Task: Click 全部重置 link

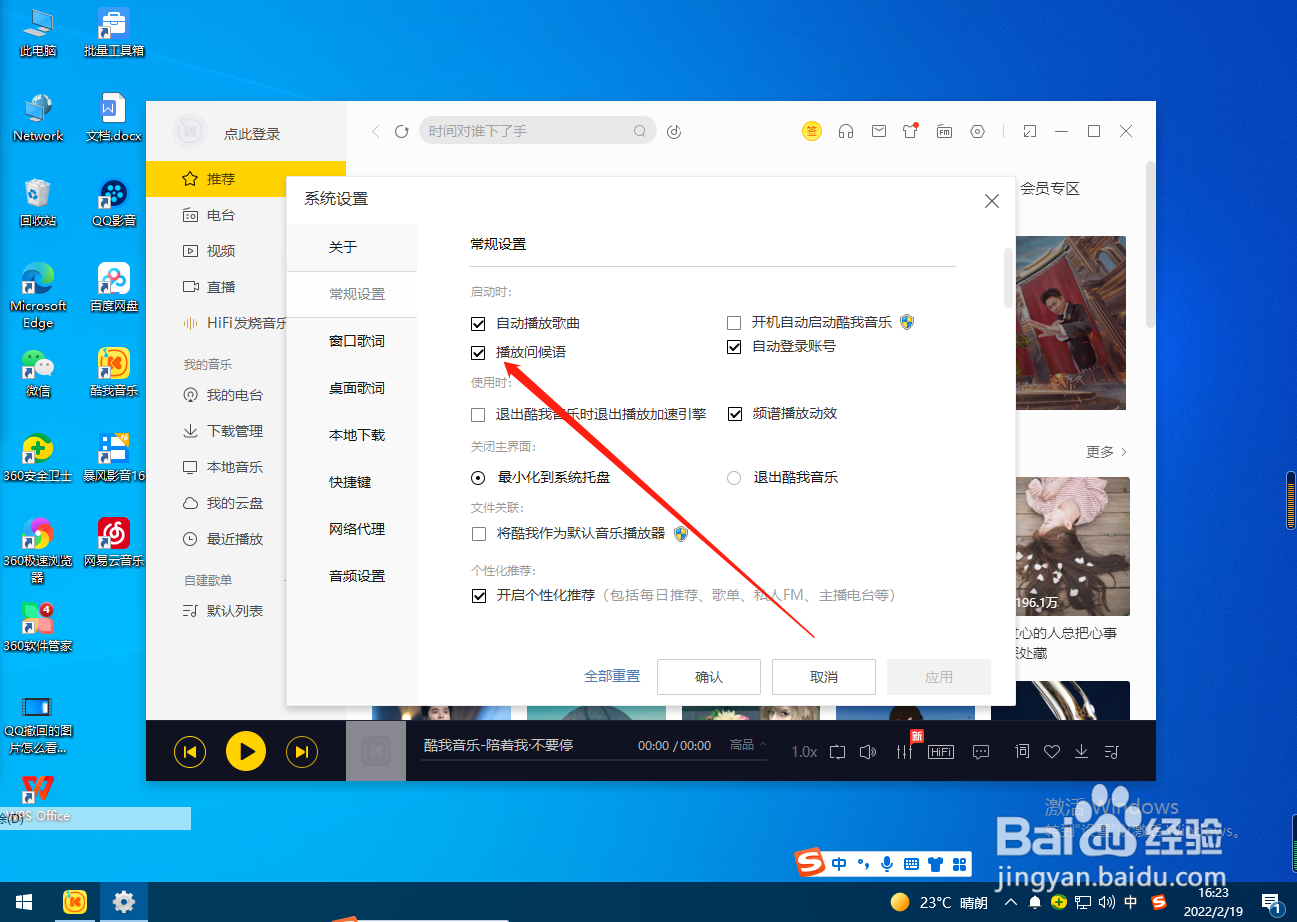Action: (x=612, y=676)
